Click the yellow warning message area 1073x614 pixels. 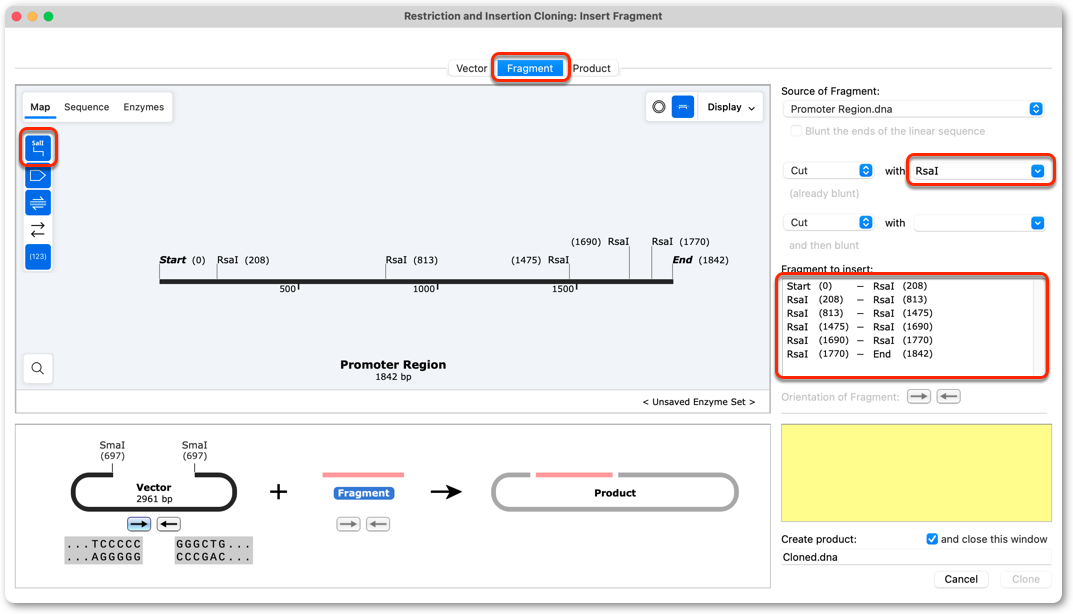916,473
